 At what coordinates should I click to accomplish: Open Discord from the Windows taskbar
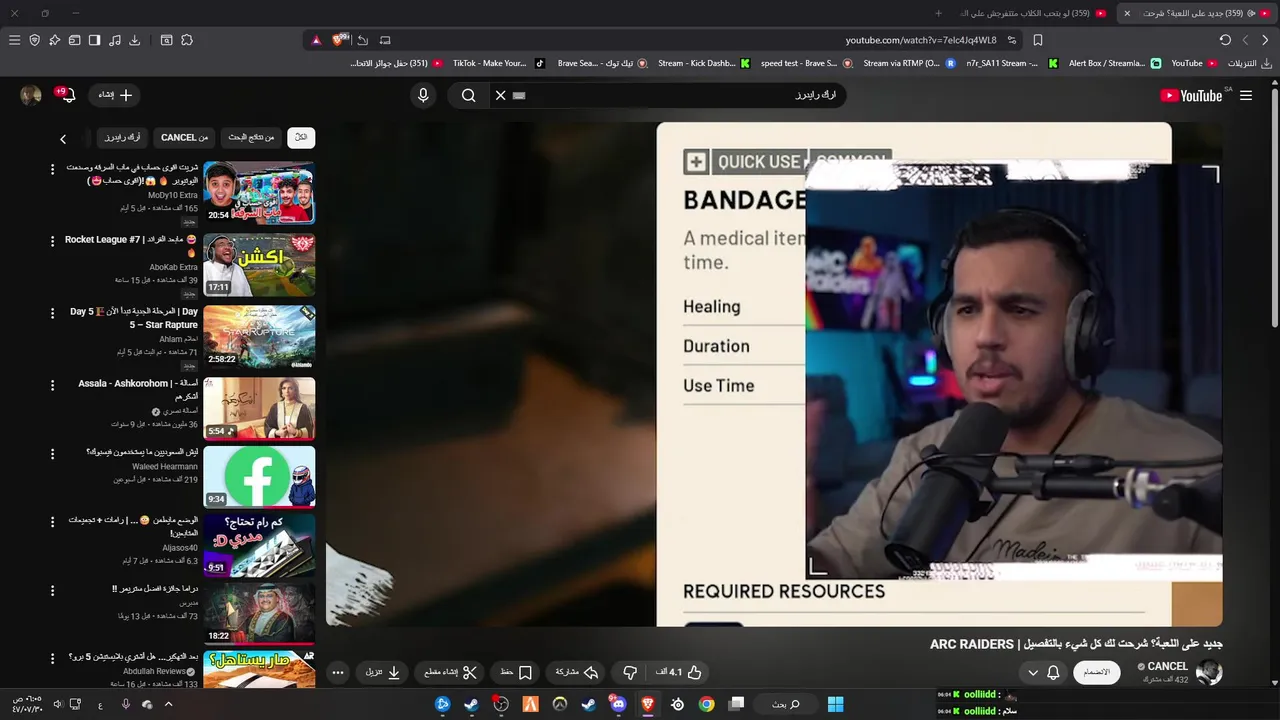(x=618, y=704)
